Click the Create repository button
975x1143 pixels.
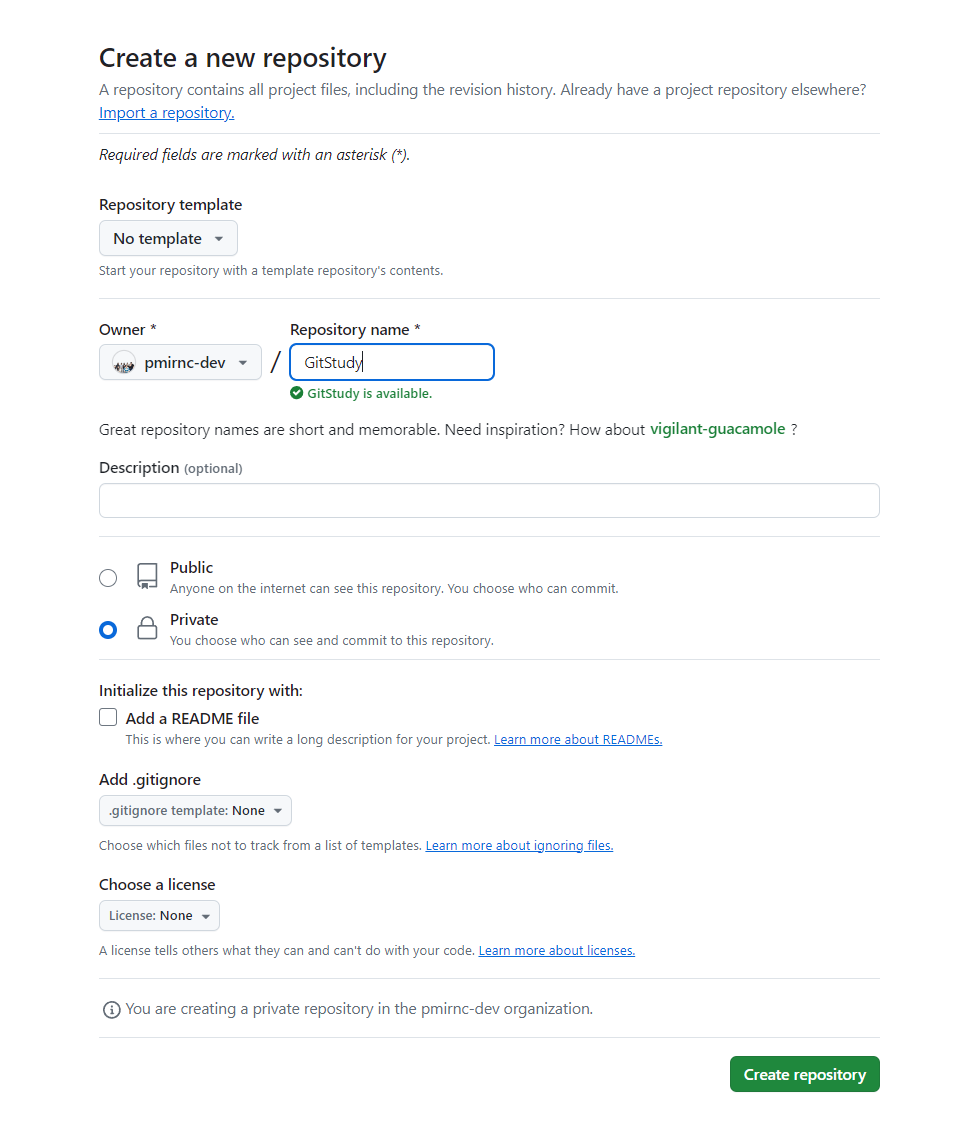(804, 1074)
